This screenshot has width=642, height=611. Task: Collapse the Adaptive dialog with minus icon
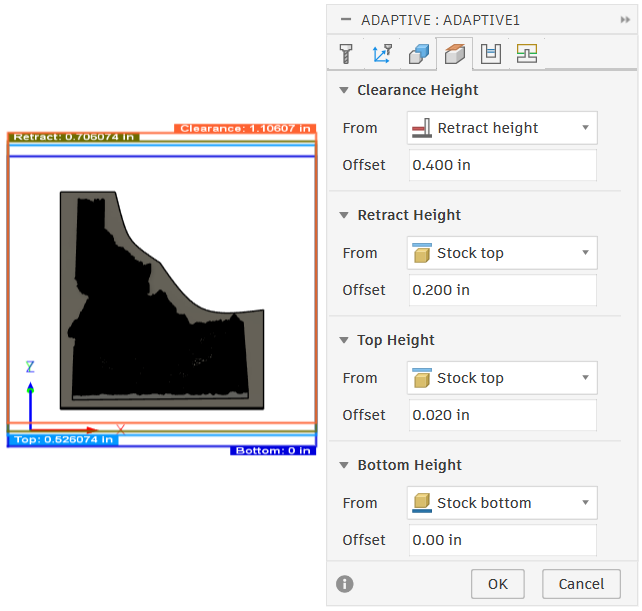[346, 20]
